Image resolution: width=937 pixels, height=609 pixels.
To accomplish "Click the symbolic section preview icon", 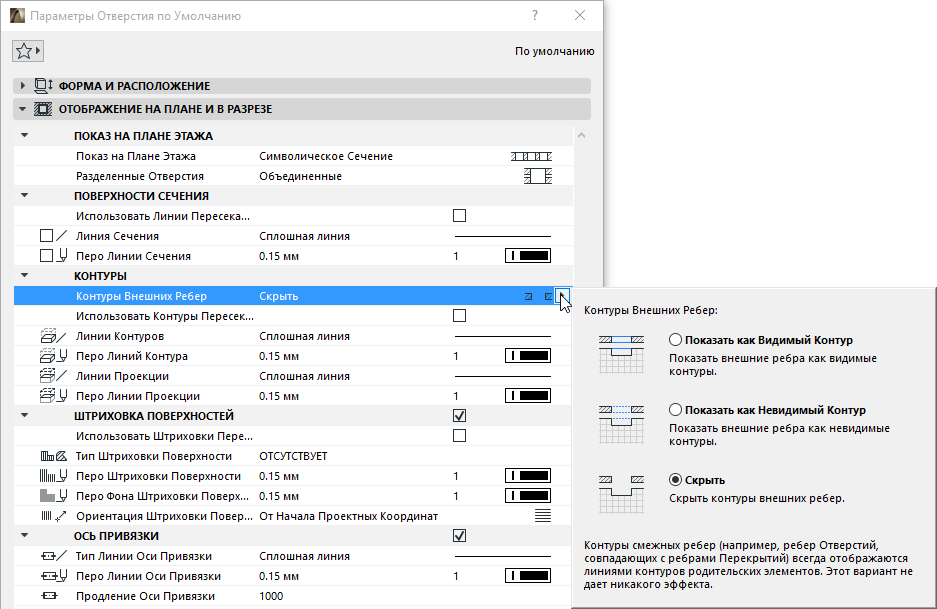I will [531, 157].
